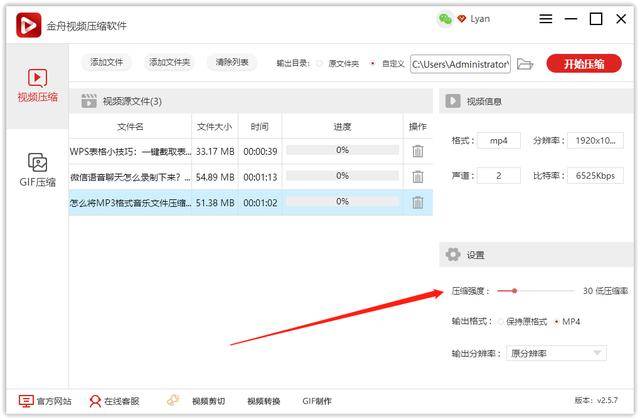The width and height of the screenshot is (640, 420).
Task: Click the output directory path field
Action: click(460, 64)
